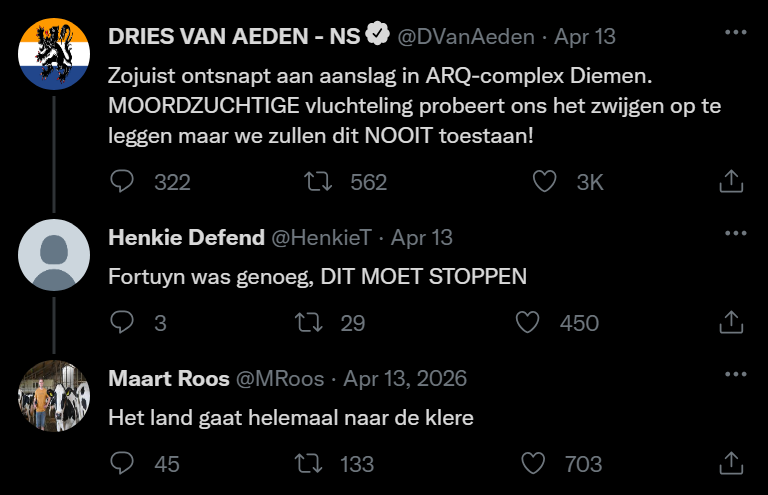This screenshot has width=768, height=495.
Task: Open Dries Van Aeden's flag lion avatar
Action: click(54, 53)
